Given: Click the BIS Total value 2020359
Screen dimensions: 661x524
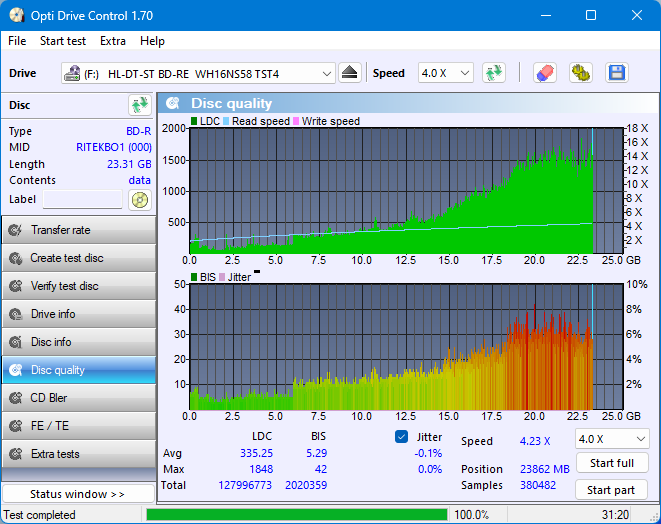Looking at the screenshot, I should (x=306, y=485).
